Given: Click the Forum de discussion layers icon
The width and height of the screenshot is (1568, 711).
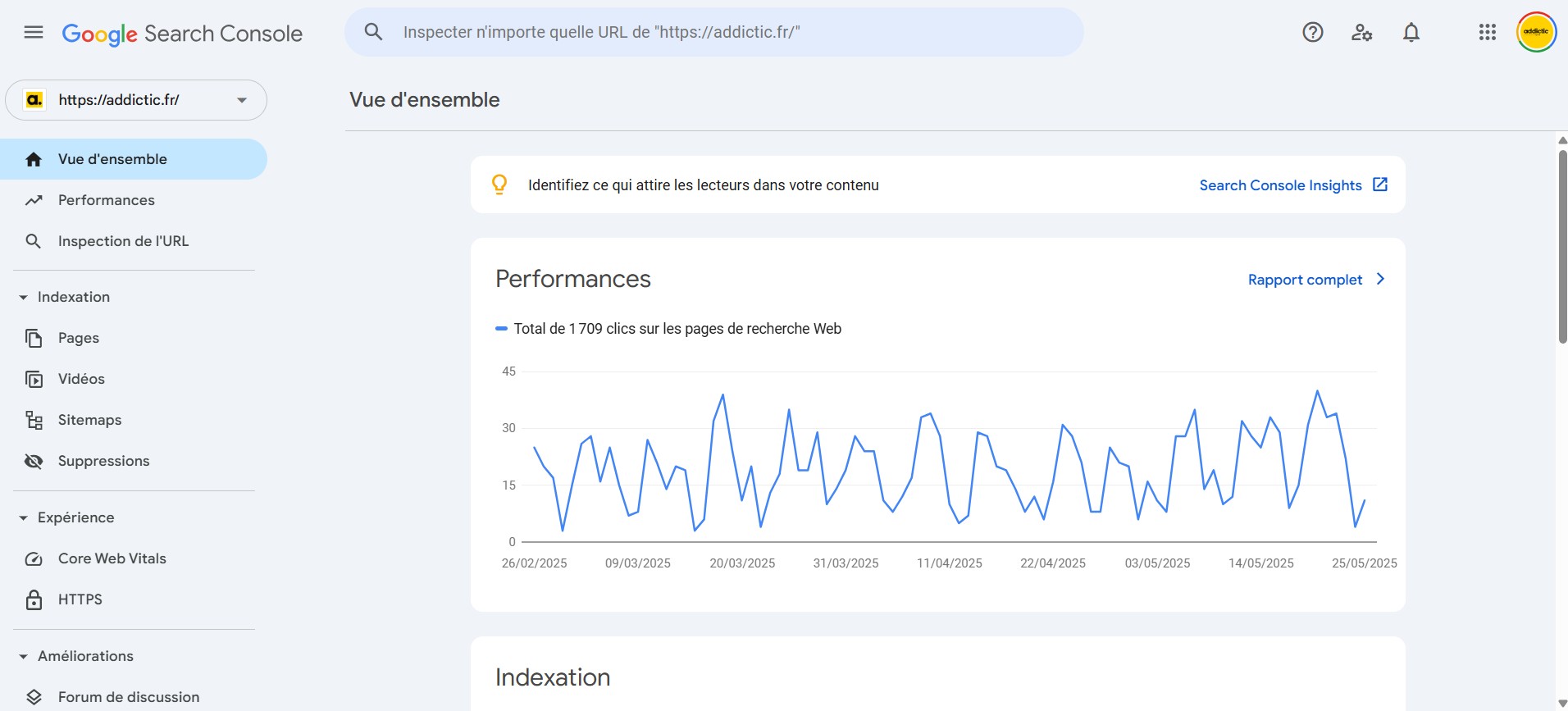Looking at the screenshot, I should (x=34, y=697).
